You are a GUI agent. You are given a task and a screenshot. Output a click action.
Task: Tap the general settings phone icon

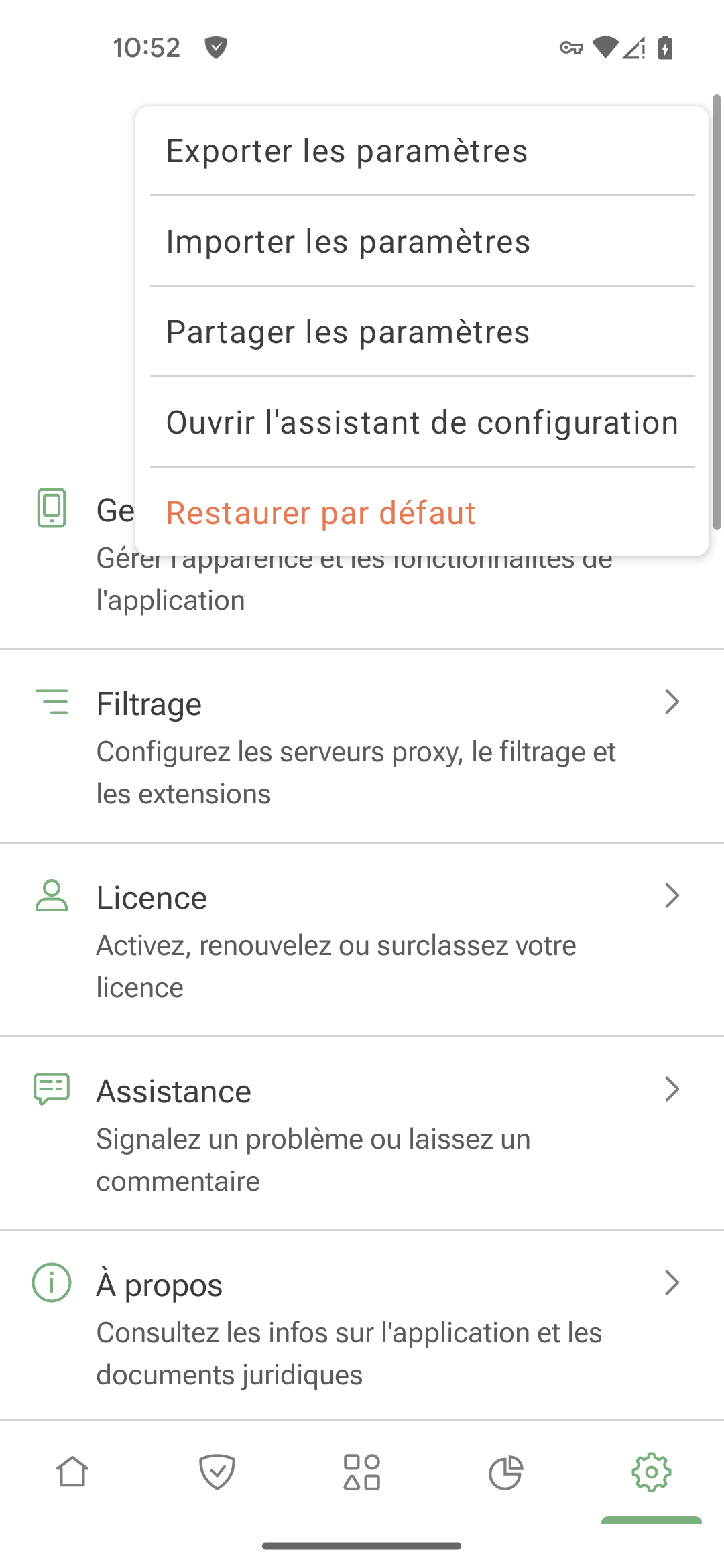tap(52, 508)
